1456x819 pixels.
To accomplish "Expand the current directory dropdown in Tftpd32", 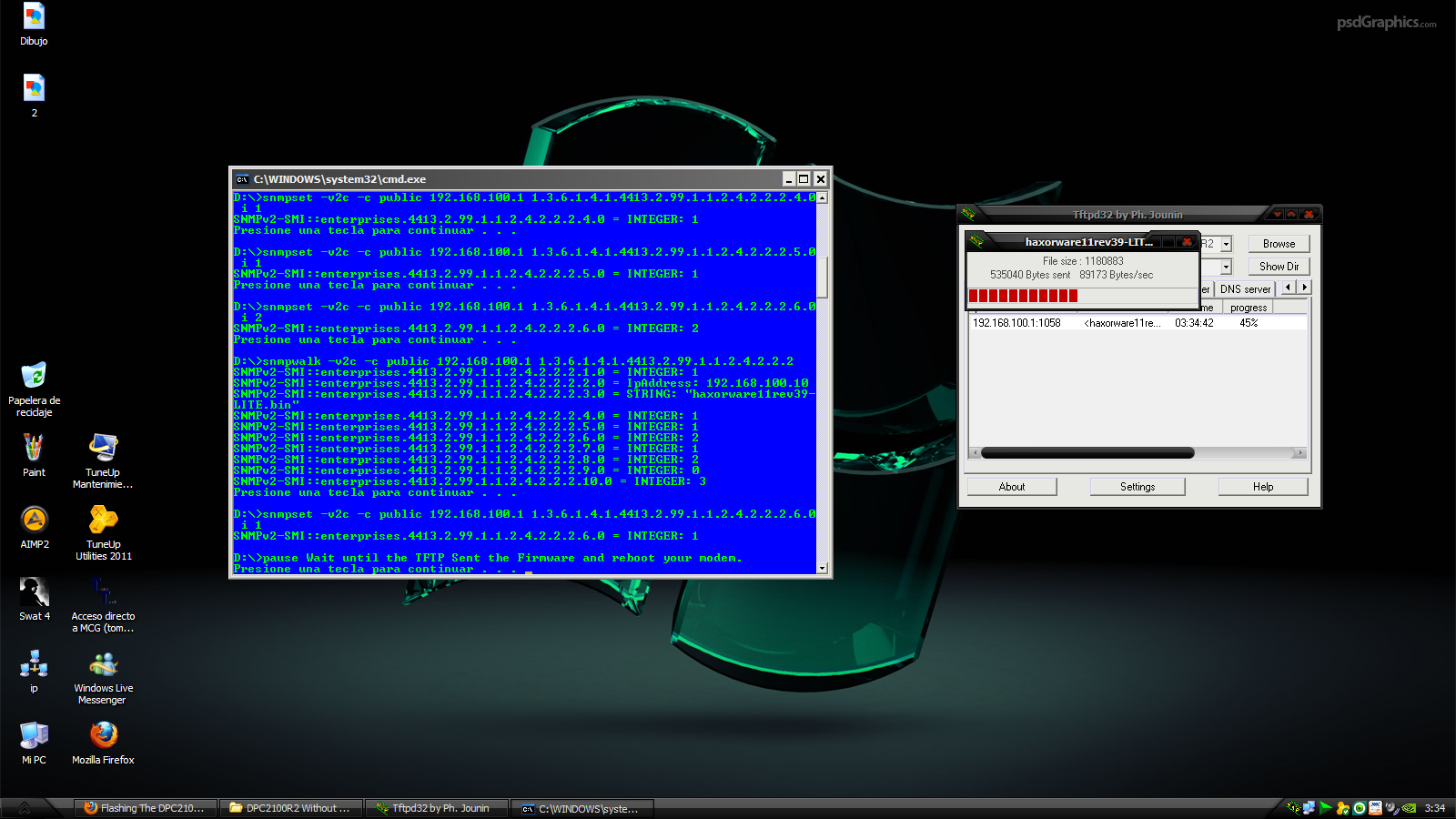I will click(1226, 244).
